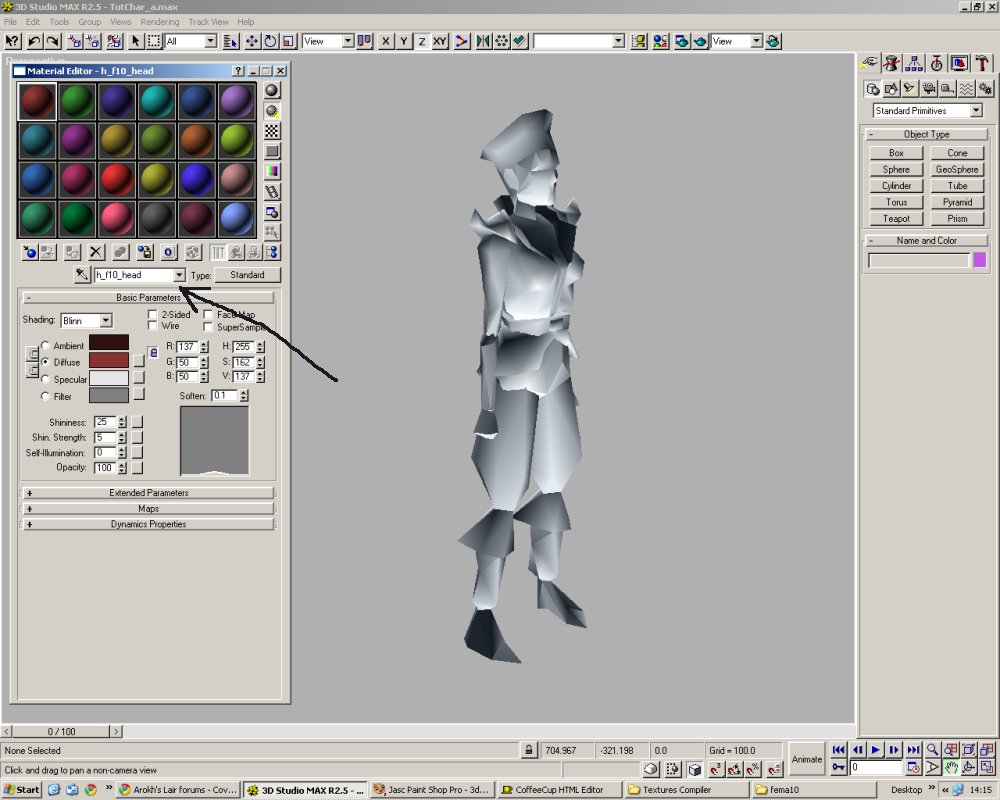Open the Tools menu
This screenshot has height=800, width=1000.
click(x=59, y=22)
